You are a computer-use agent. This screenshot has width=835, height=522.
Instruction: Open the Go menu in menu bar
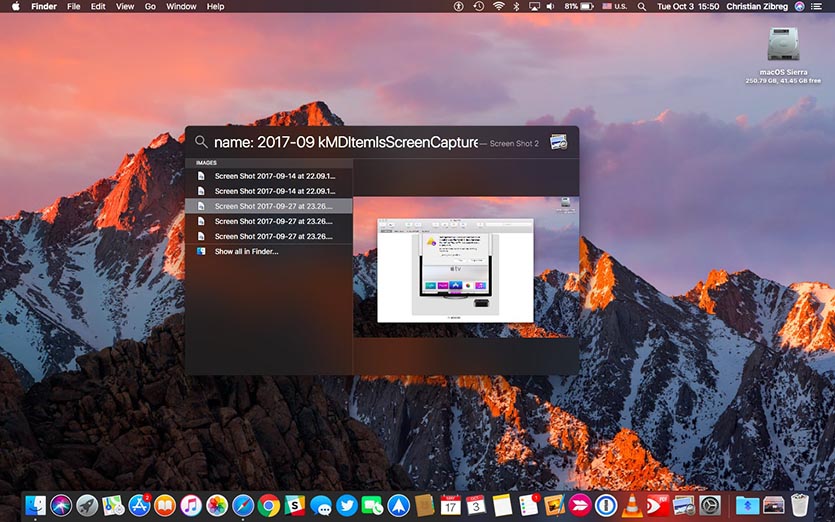(x=150, y=6)
